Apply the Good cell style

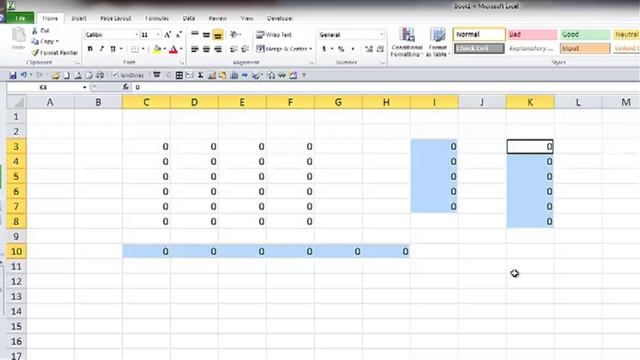585,34
